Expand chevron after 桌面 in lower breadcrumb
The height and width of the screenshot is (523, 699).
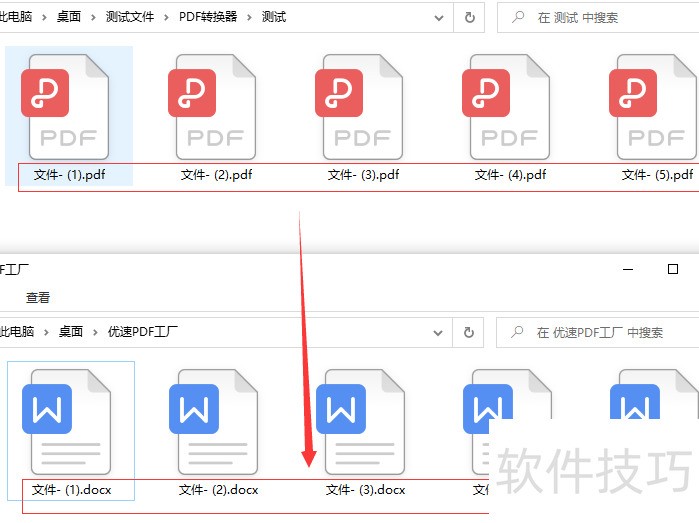(x=95, y=333)
